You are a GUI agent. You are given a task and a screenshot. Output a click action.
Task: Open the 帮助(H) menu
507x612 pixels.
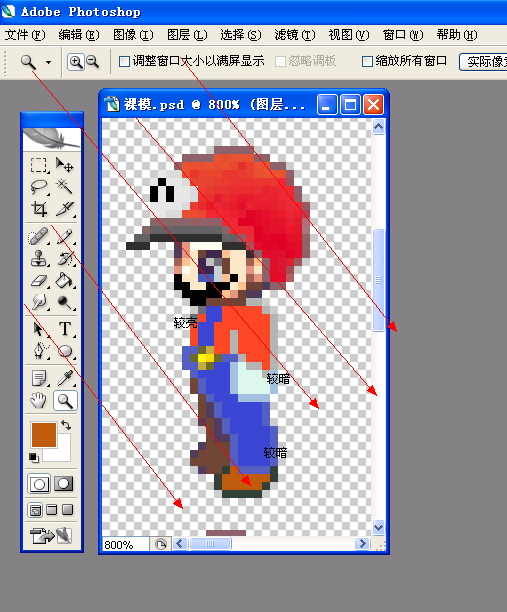(457, 35)
